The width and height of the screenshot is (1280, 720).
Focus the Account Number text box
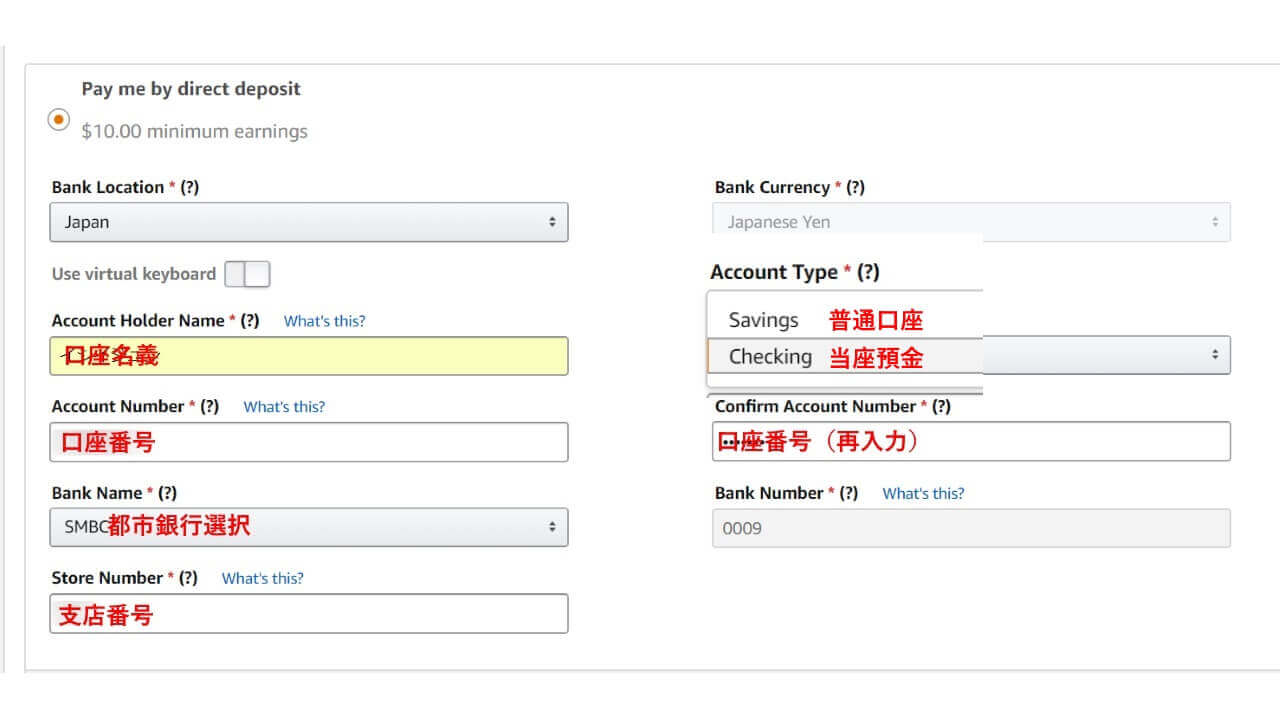(x=309, y=442)
